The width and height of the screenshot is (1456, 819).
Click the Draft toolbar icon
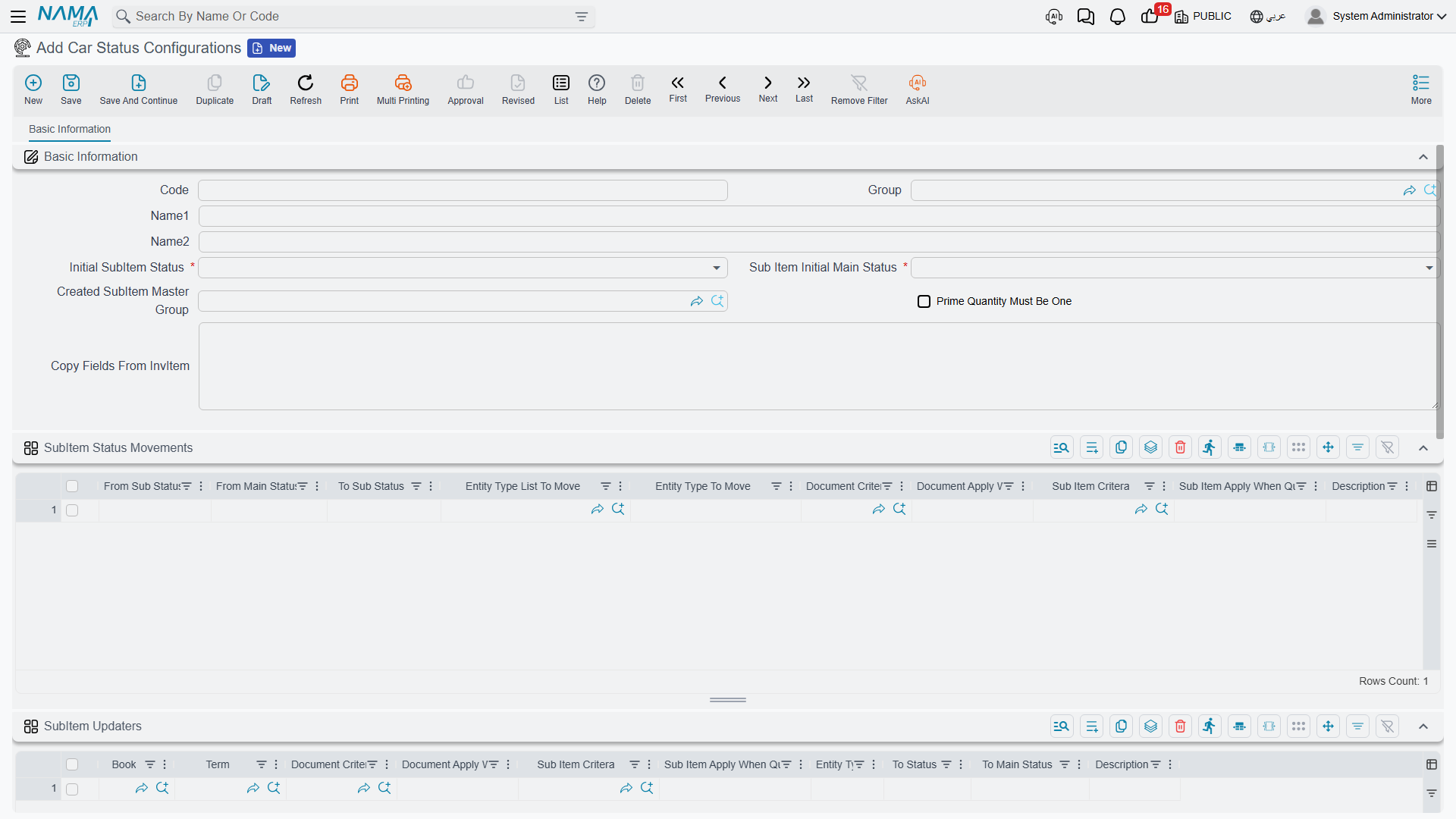(x=262, y=89)
